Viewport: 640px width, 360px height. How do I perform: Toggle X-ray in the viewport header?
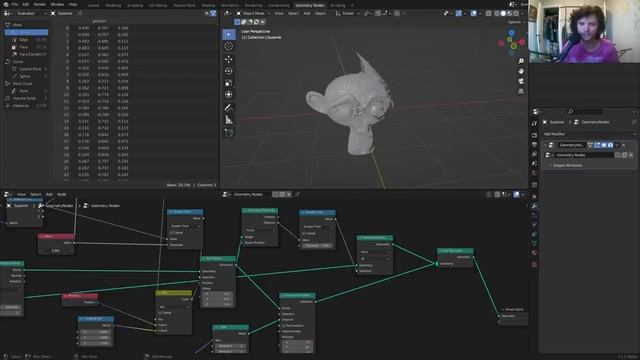click(488, 13)
